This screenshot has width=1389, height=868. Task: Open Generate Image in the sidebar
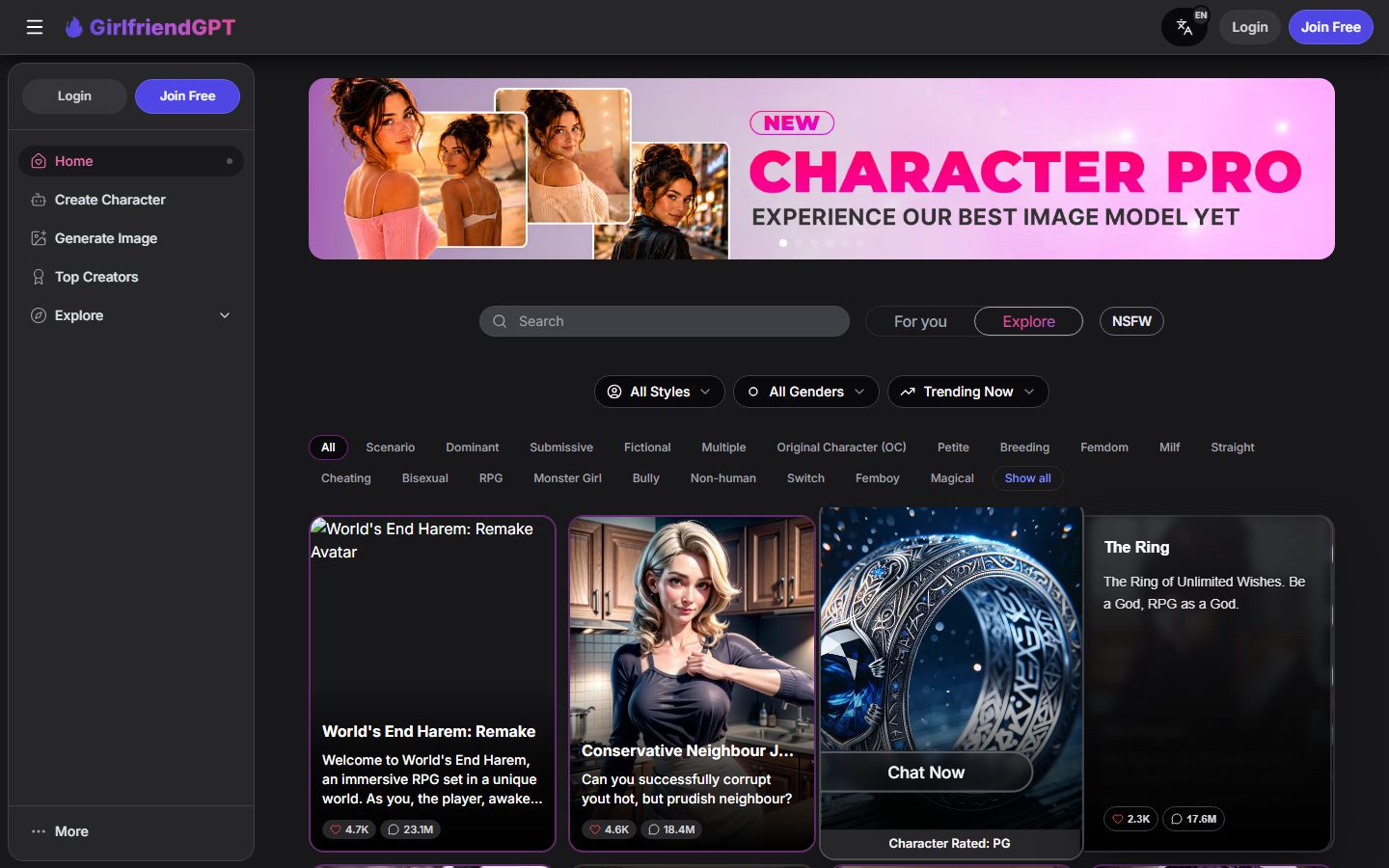[131, 238]
